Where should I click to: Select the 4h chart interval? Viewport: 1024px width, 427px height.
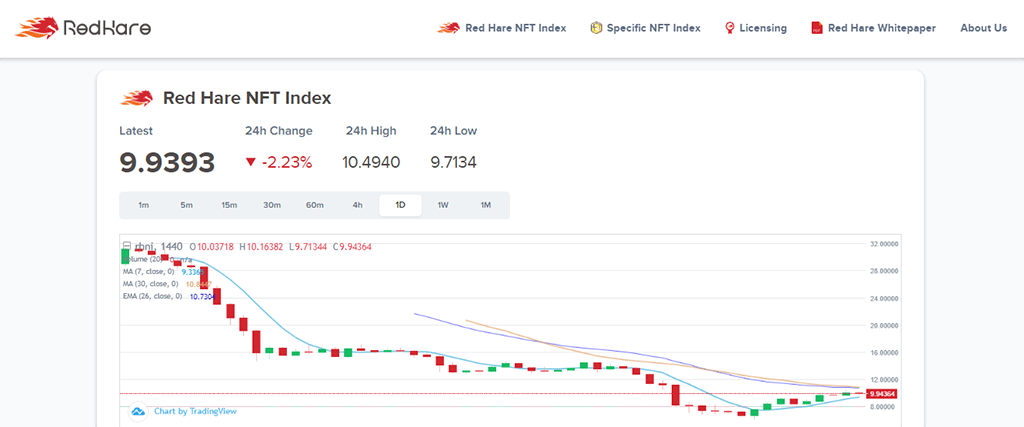click(357, 205)
